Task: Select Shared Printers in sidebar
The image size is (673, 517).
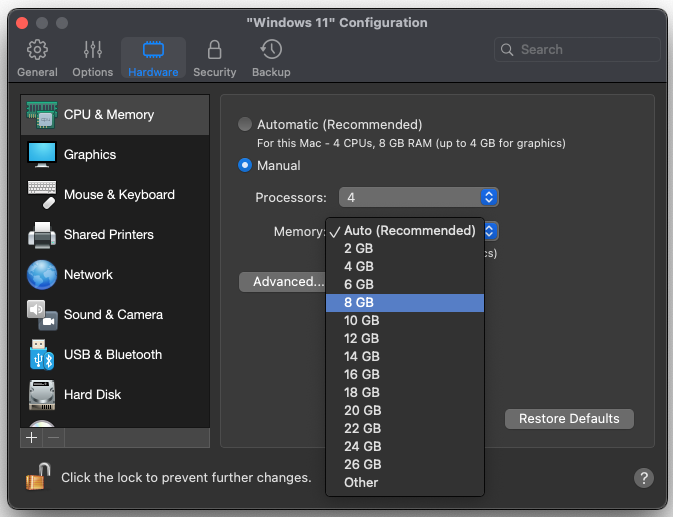Action: 115,235
